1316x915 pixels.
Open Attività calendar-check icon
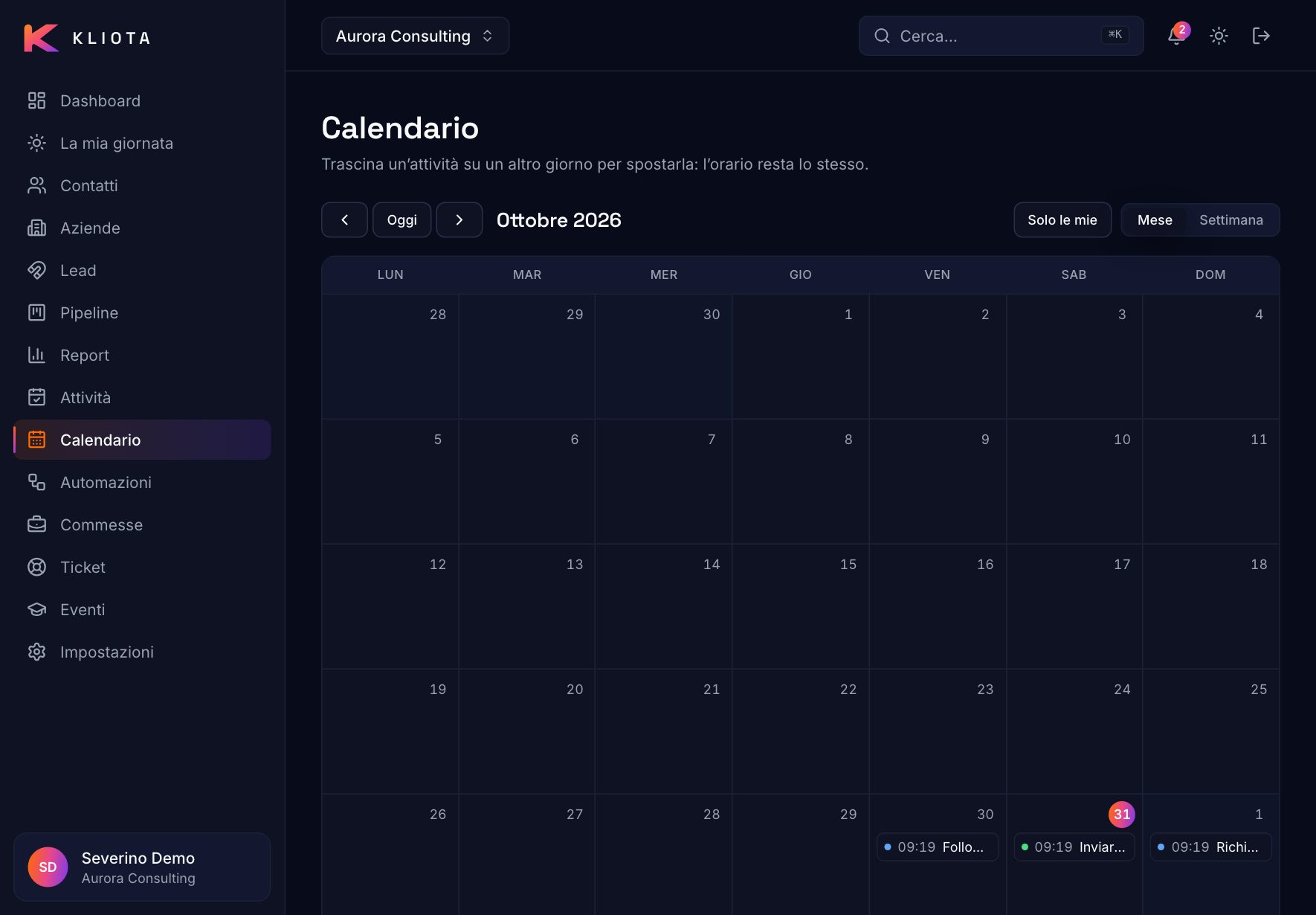(36, 397)
